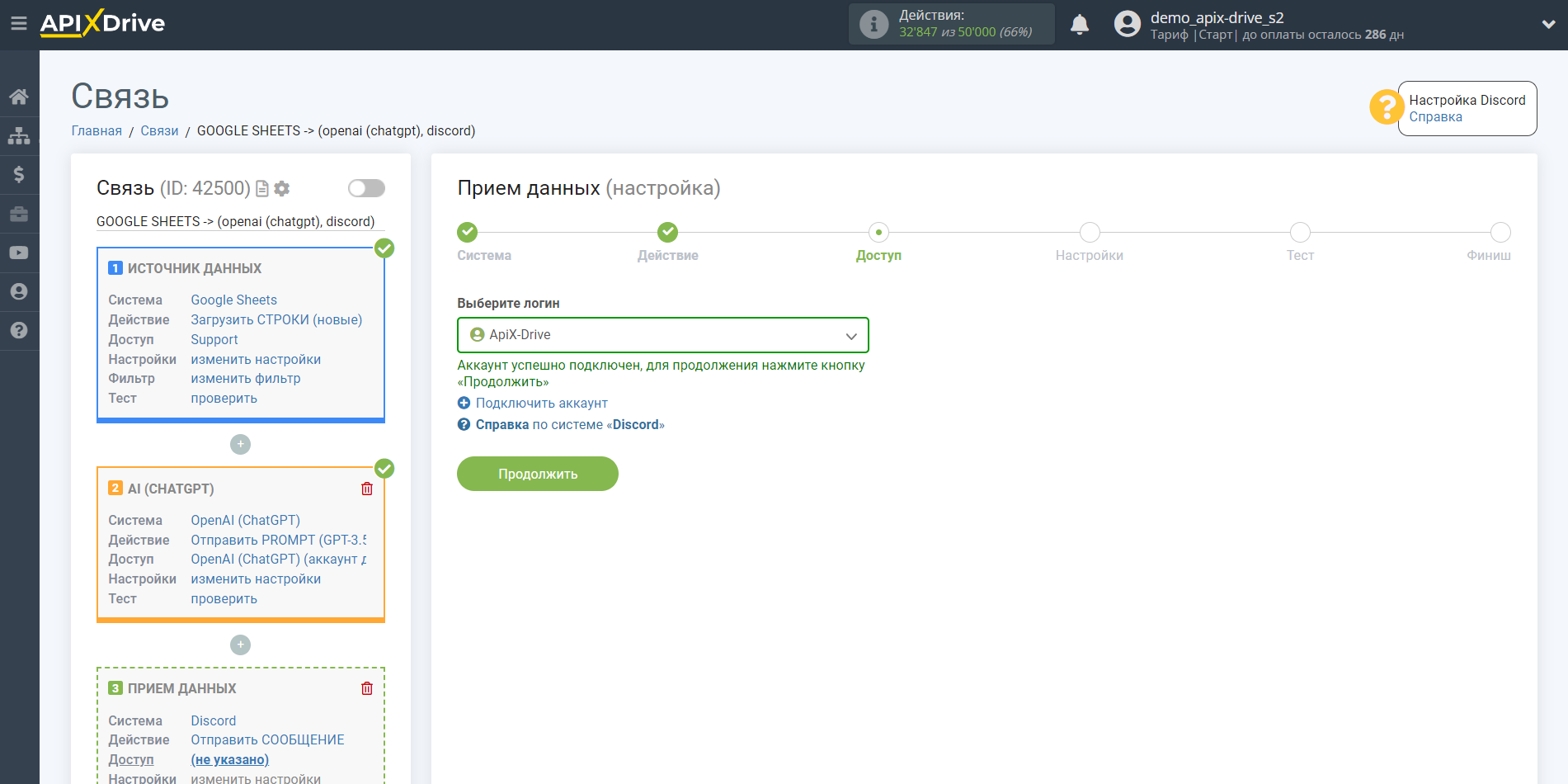The height and width of the screenshot is (784, 1568).
Task: Click проверить in the data source block
Action: coord(224,399)
